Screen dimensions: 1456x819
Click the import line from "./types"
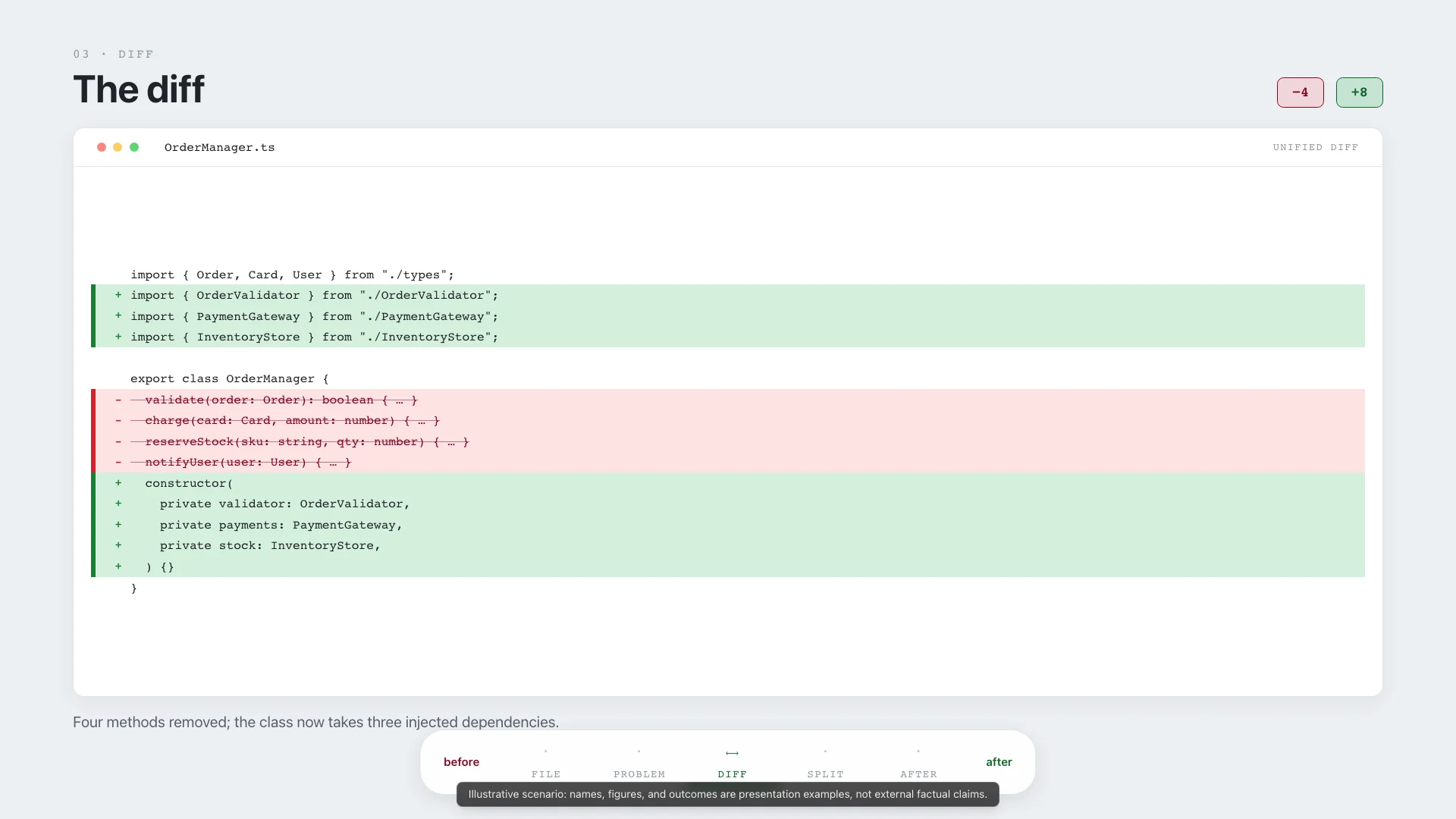[728, 275]
